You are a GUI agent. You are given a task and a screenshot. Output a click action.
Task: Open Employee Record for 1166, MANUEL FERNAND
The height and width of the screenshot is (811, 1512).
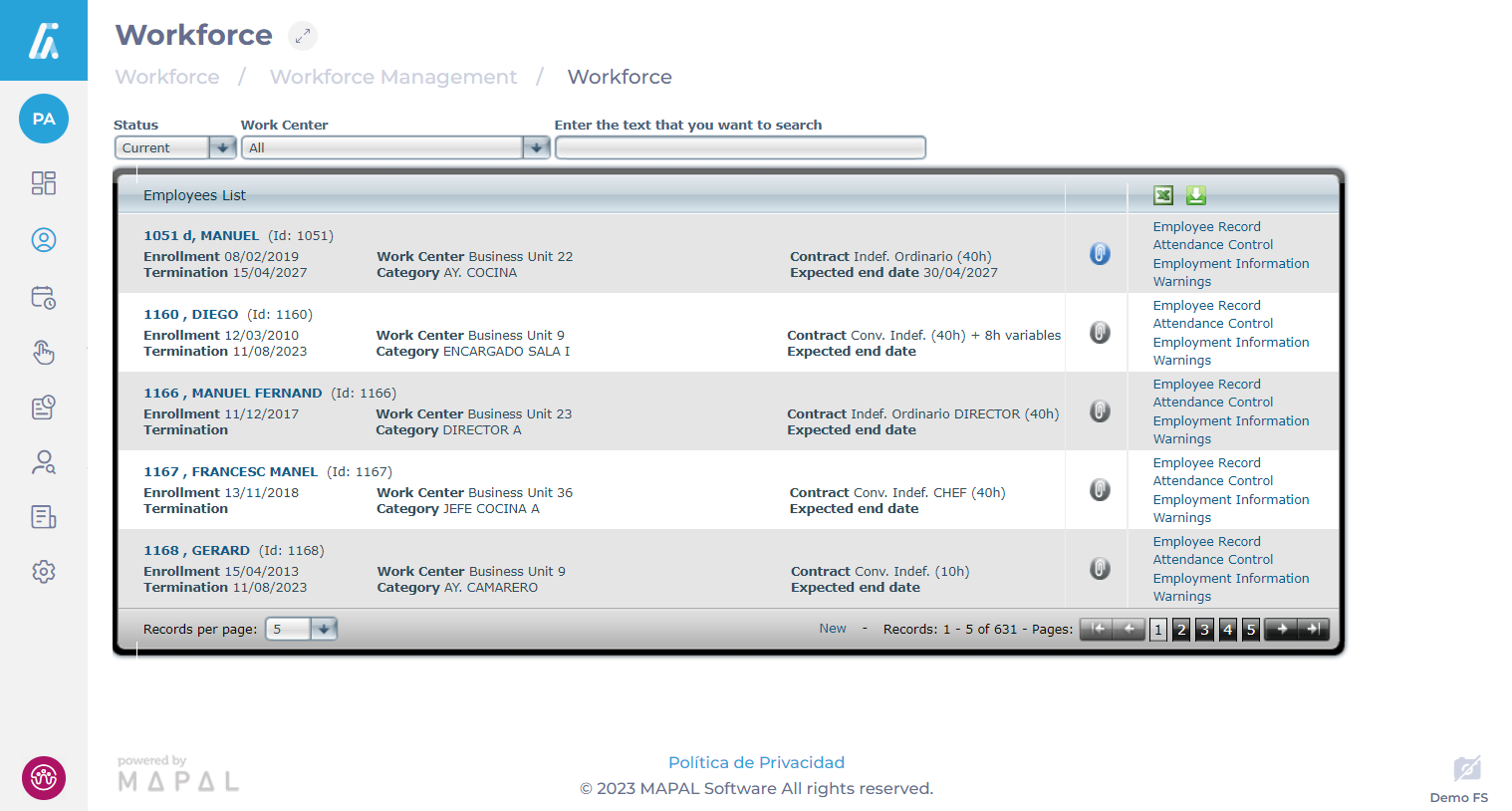pyautogui.click(x=1207, y=385)
